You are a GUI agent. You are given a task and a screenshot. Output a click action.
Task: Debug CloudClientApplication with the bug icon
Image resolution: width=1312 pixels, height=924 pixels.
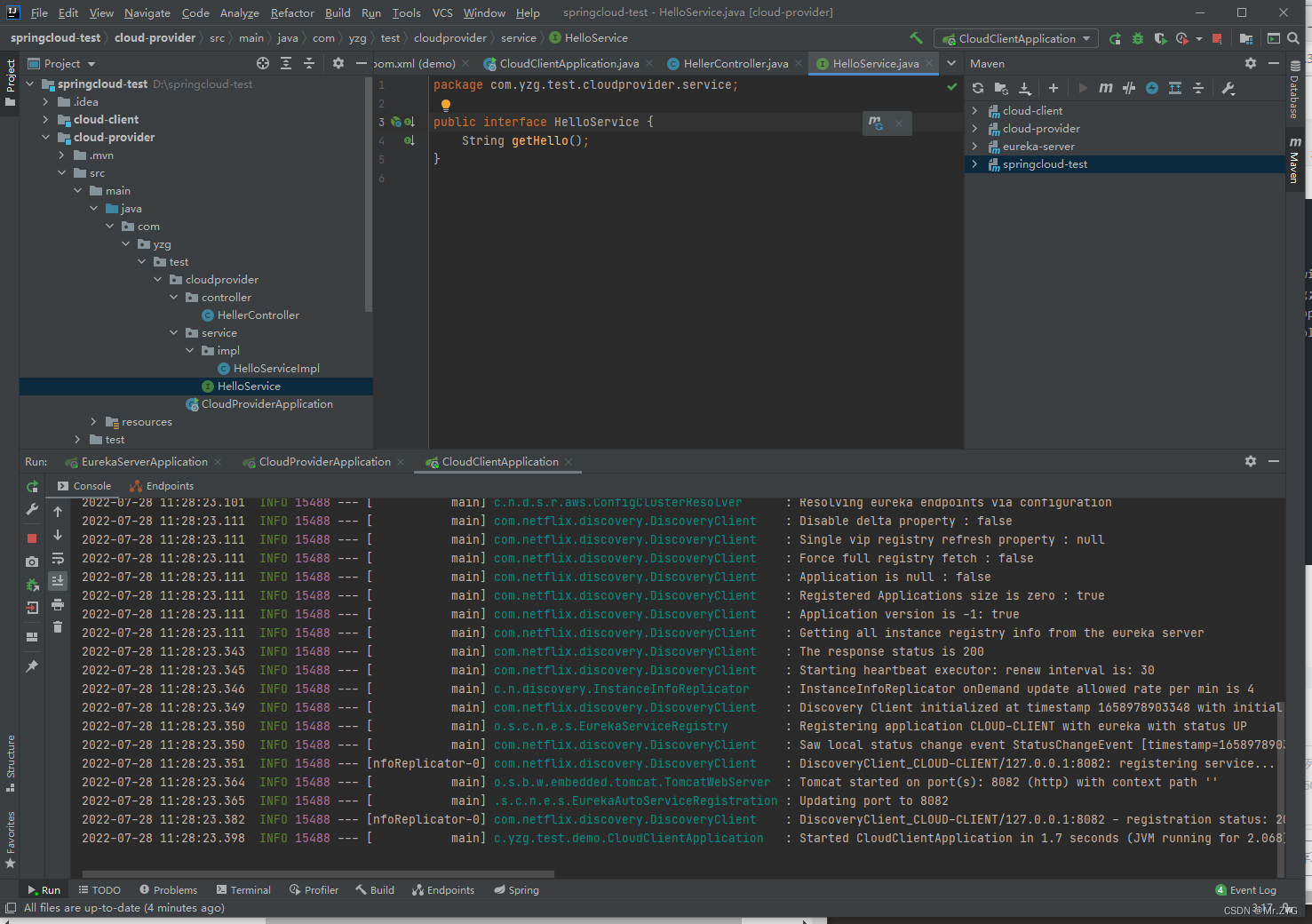(x=1137, y=38)
